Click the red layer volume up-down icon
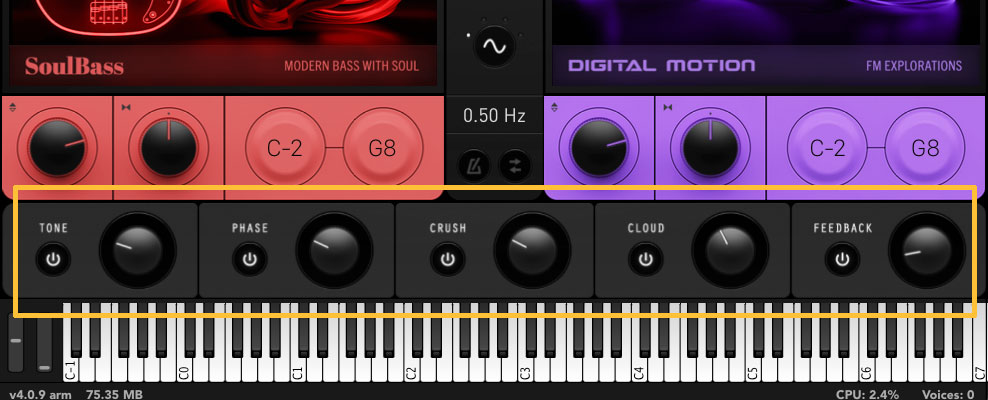 [13, 108]
